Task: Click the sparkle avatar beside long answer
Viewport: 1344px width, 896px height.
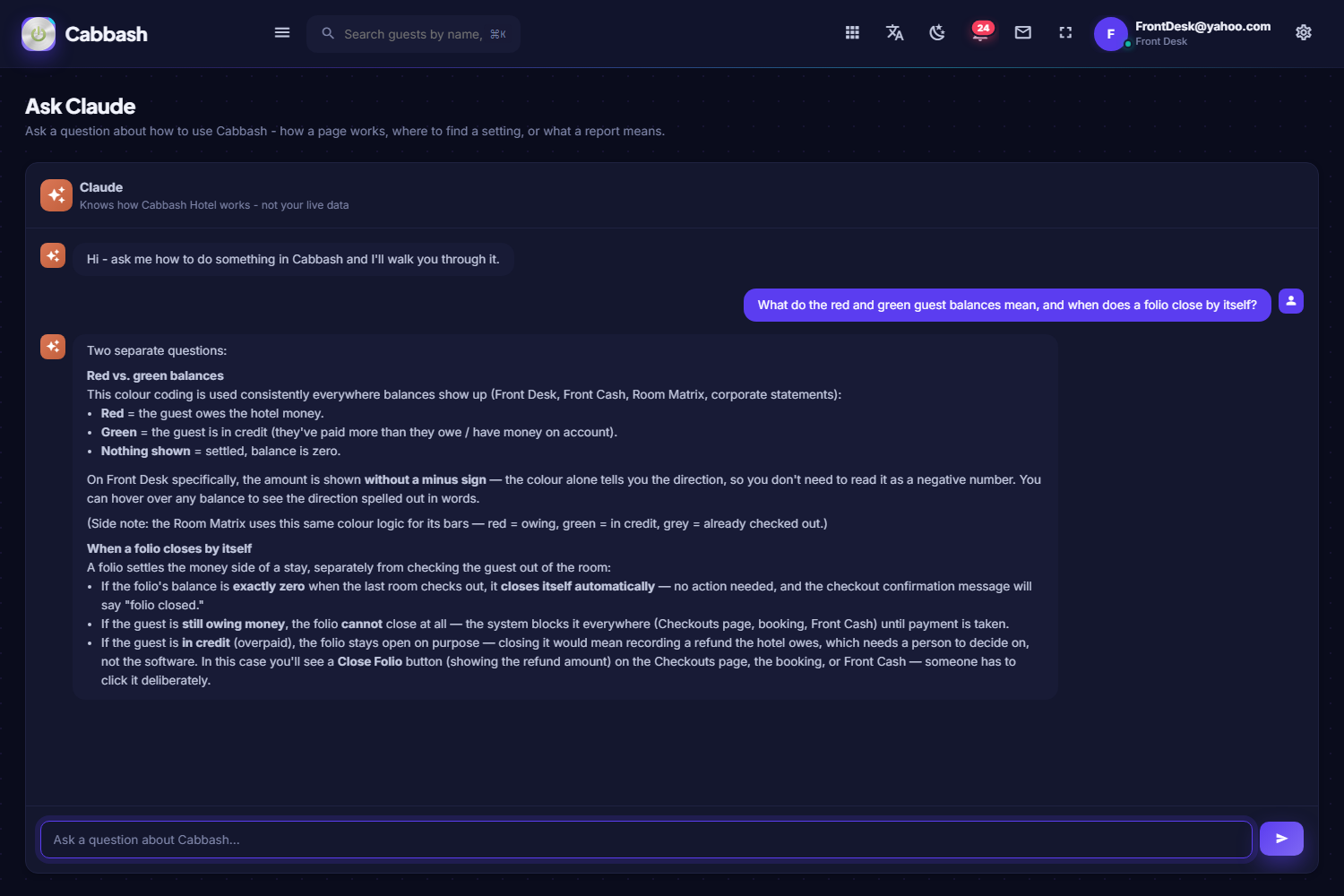Action: (x=53, y=347)
